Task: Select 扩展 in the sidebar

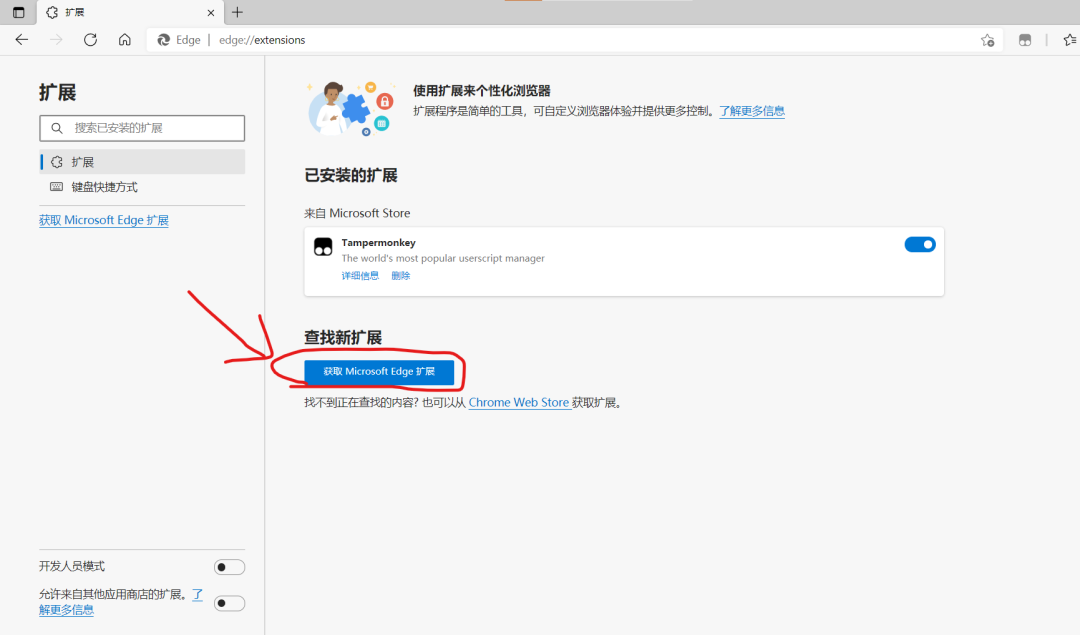Action: tap(142, 162)
